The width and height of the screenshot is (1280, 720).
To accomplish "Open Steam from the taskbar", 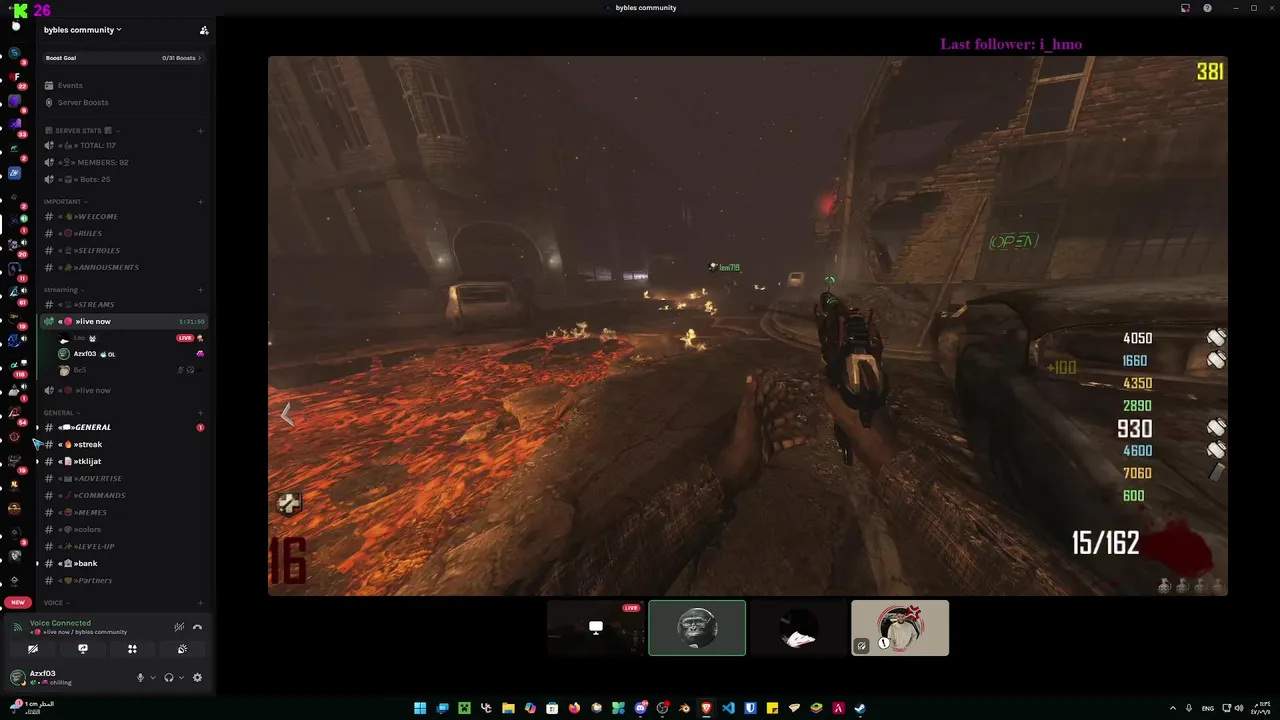I will (x=860, y=708).
